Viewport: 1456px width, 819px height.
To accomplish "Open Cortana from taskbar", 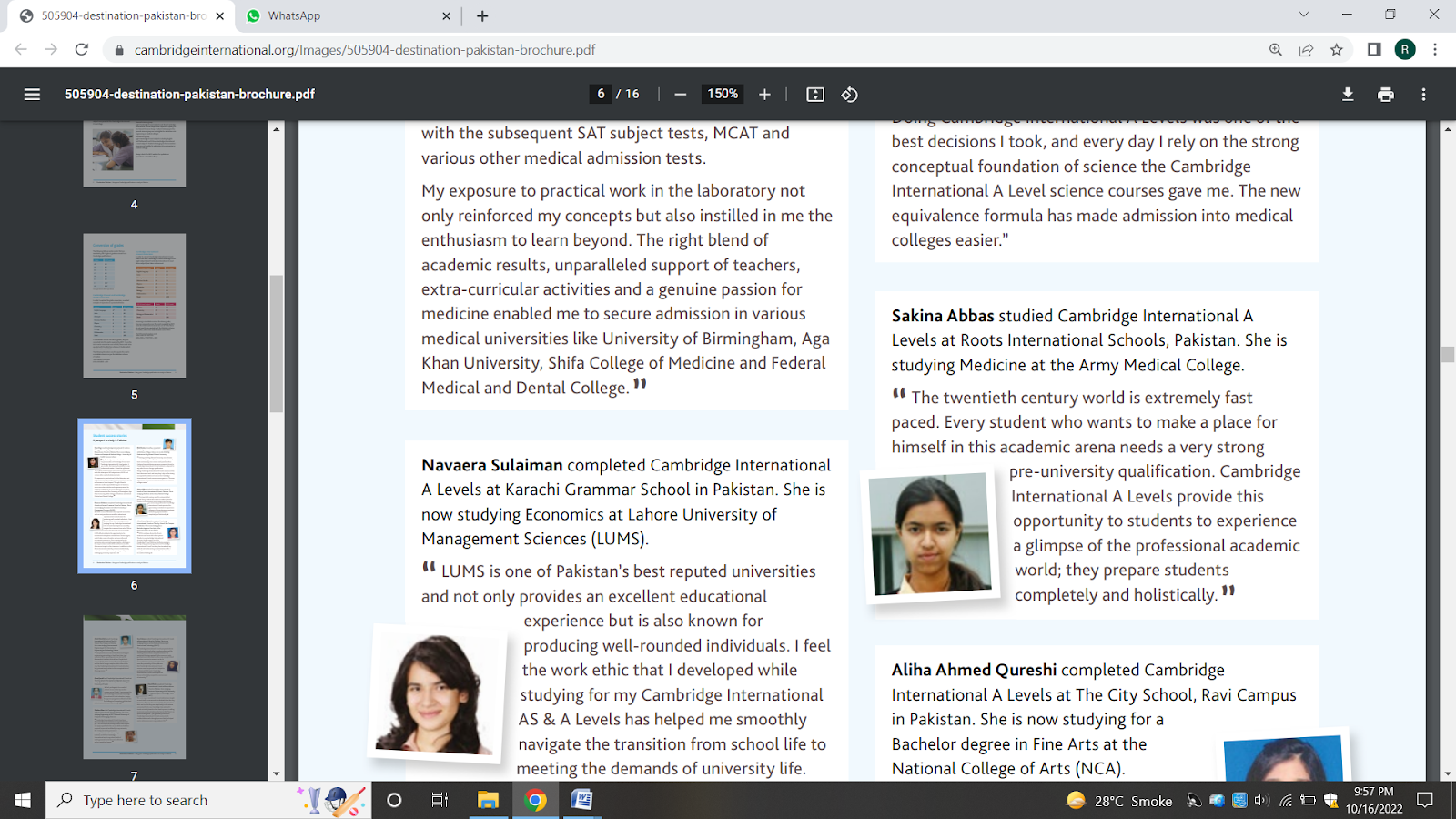I will [x=394, y=800].
